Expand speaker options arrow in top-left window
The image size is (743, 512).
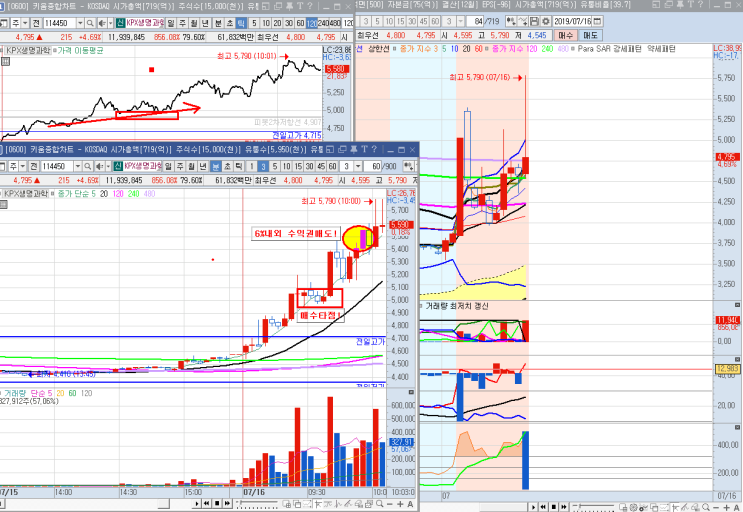[x=110, y=23]
